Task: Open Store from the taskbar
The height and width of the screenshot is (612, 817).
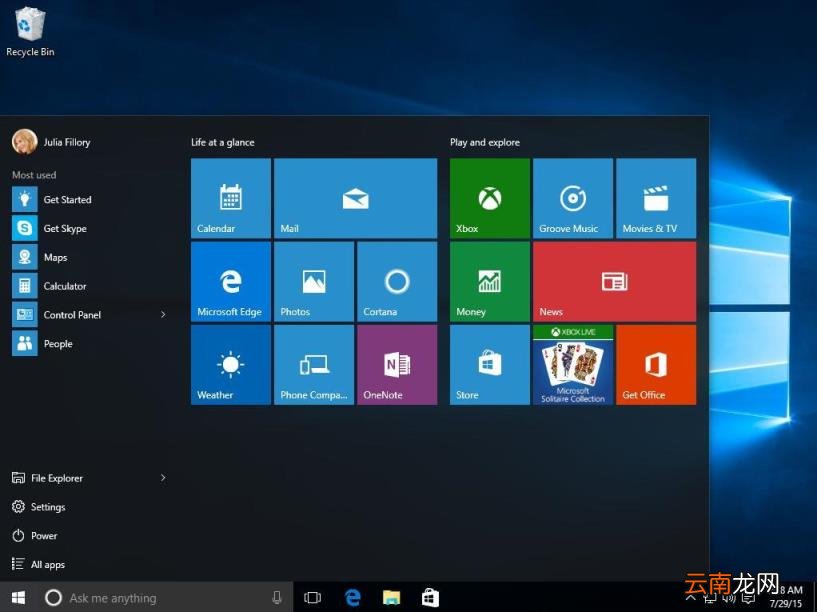Action: coord(430,597)
